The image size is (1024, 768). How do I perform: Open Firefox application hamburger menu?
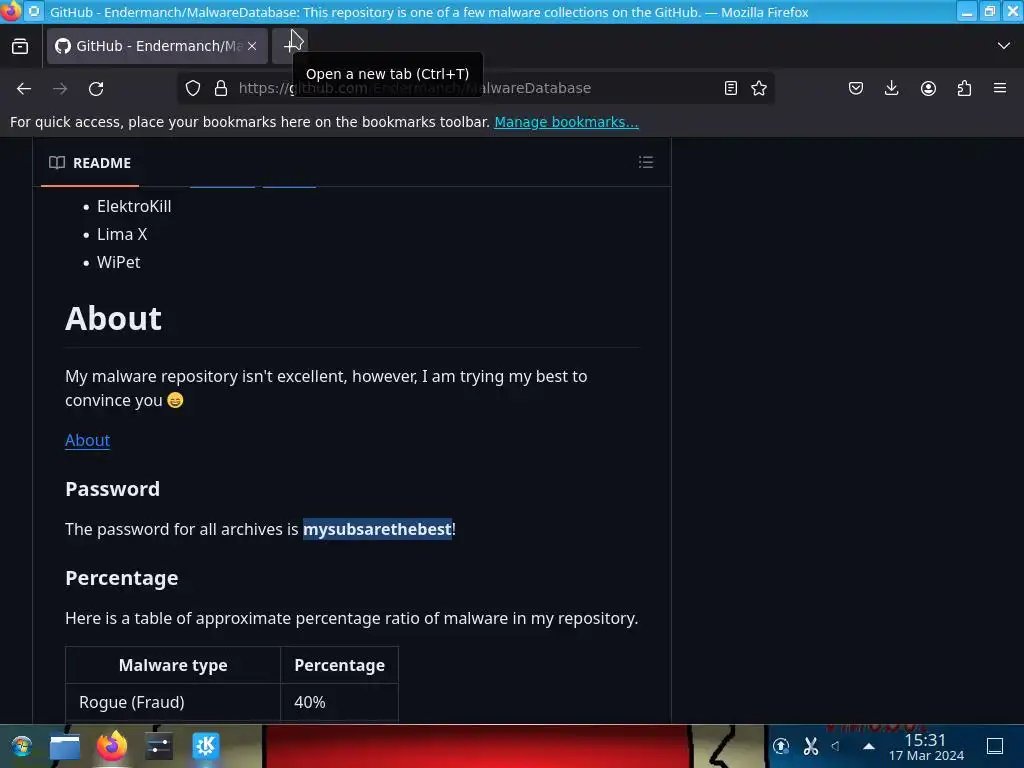(1000, 88)
